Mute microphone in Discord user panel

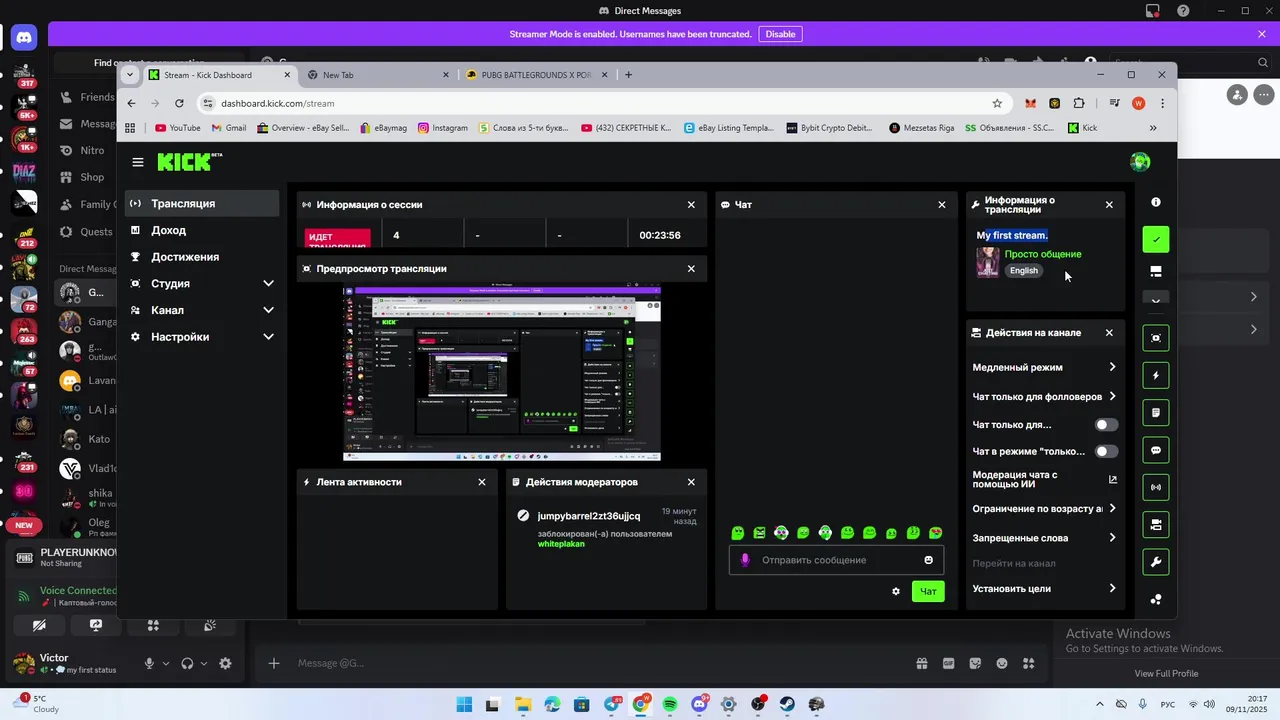[x=149, y=663]
